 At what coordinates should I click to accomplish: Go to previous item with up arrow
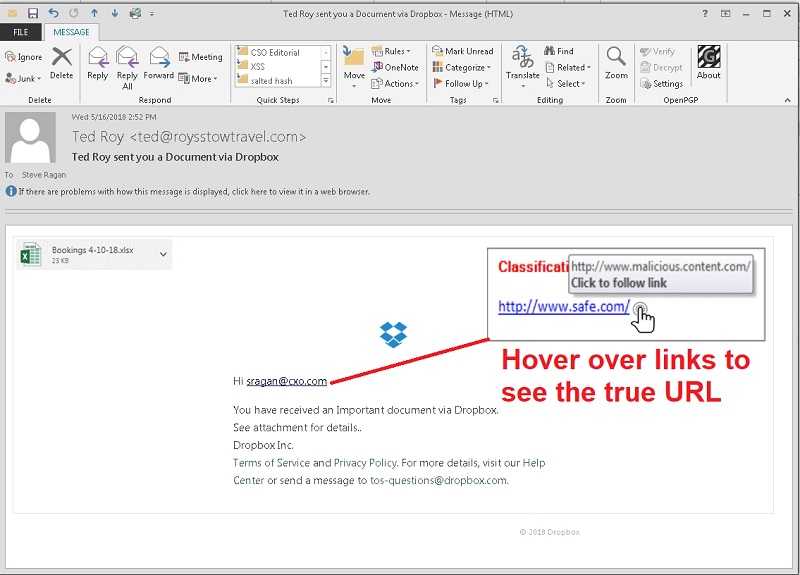pos(94,14)
